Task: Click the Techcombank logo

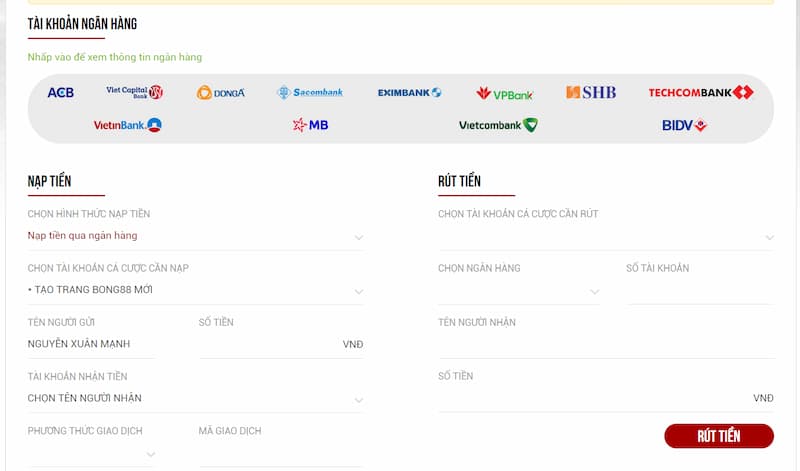Action: click(x=700, y=93)
